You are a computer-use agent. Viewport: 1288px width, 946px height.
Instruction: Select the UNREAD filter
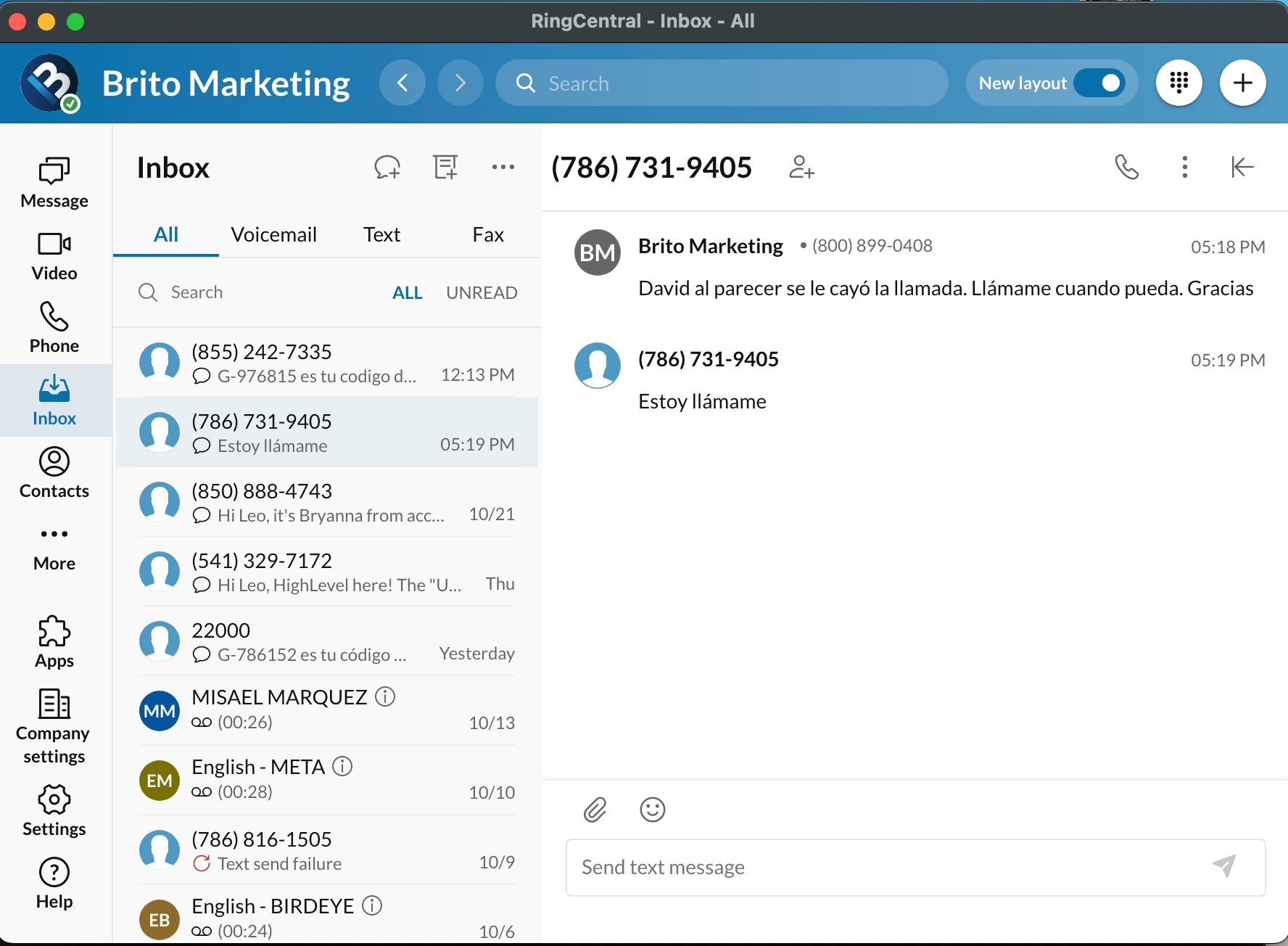point(482,292)
